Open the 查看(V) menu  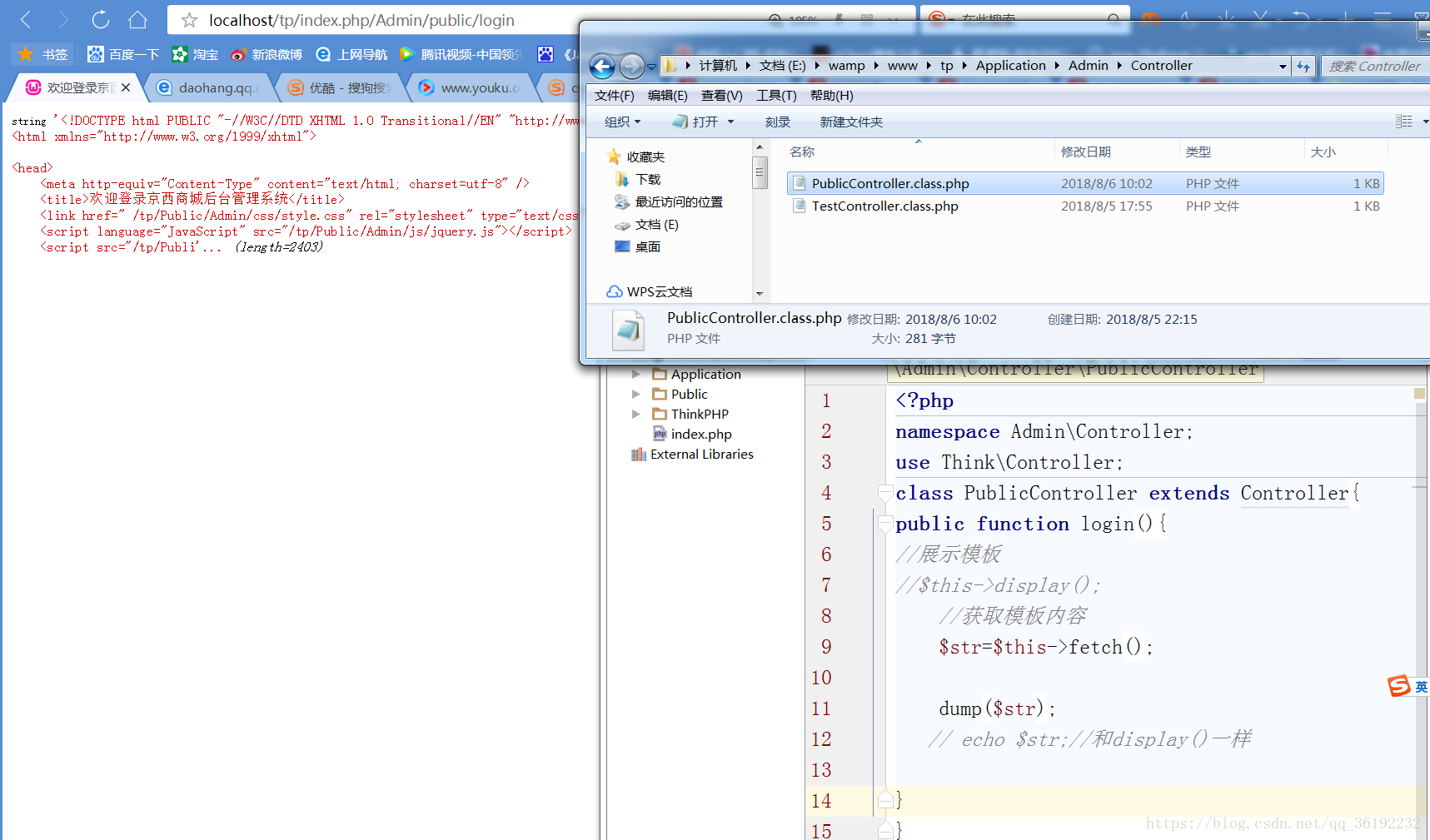722,96
